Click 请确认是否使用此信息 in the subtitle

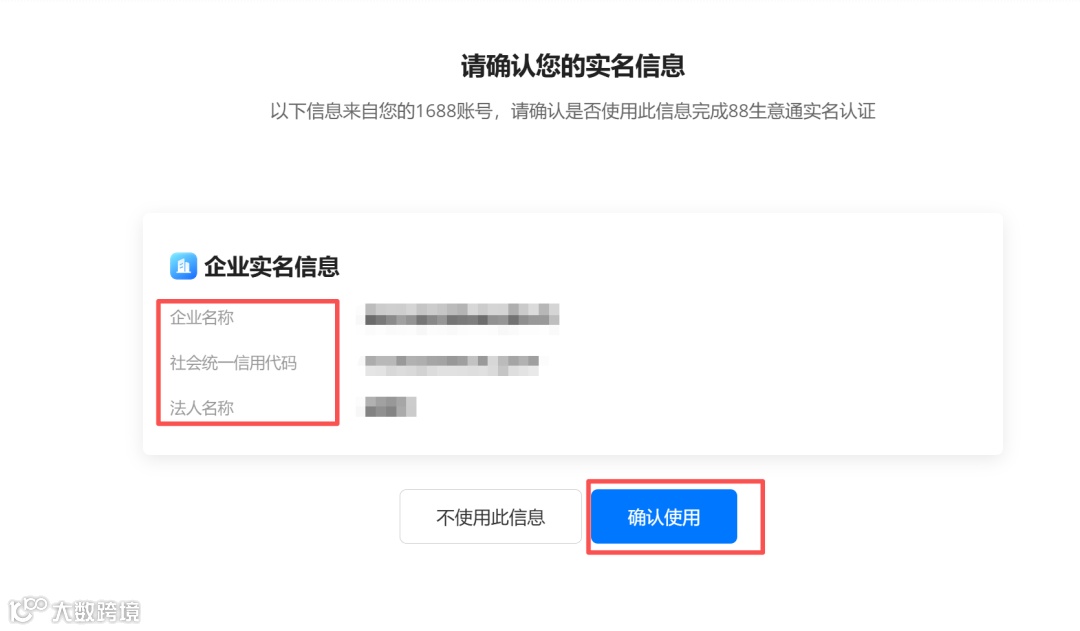click(601, 111)
